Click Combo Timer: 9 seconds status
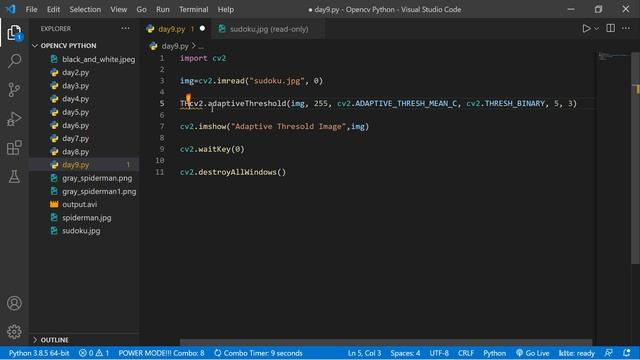Image resolution: width=640 pixels, height=360 pixels. [258, 353]
